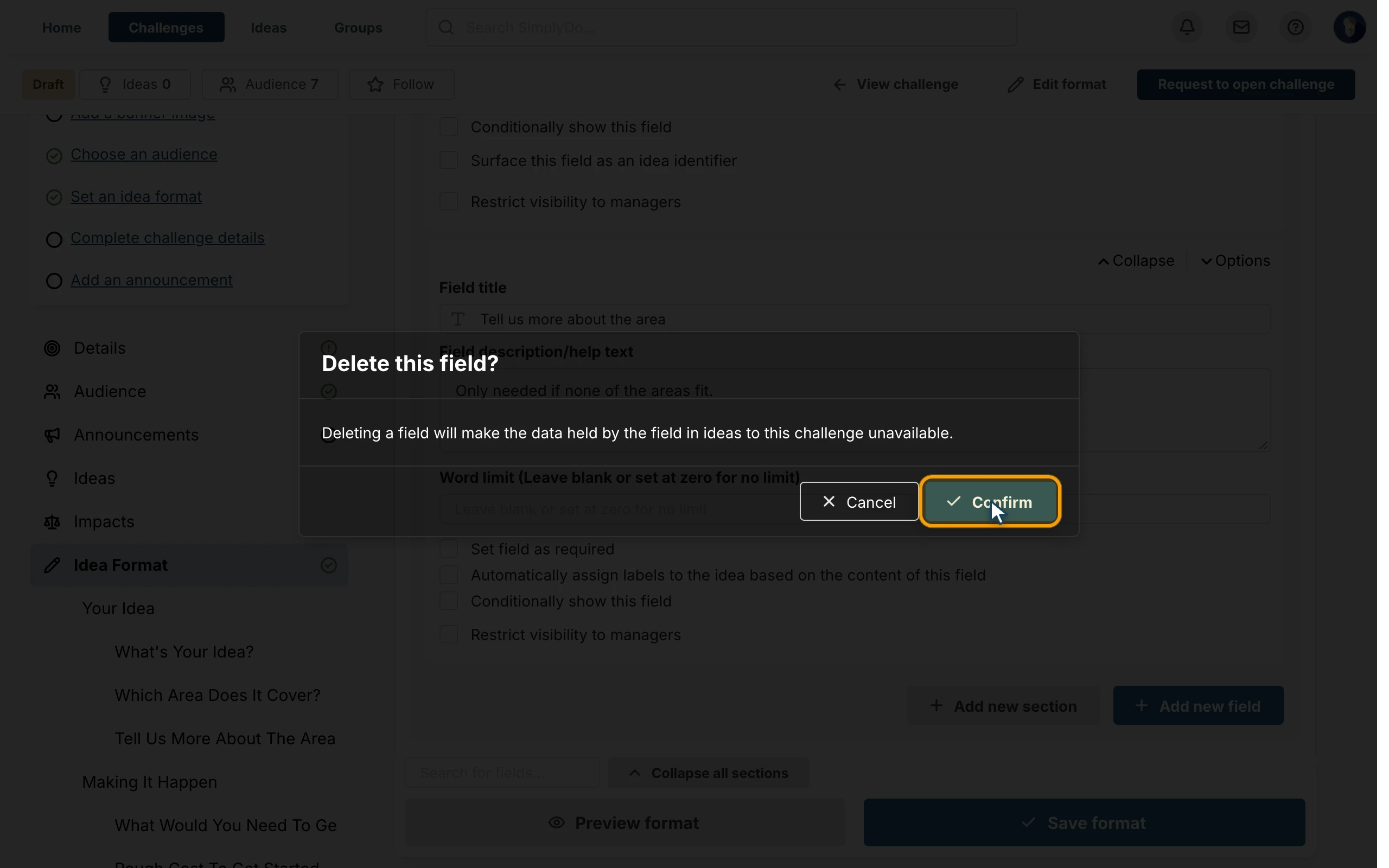Click the eye icon in Preview format
Viewport: 1389px width, 868px height.
point(556,822)
